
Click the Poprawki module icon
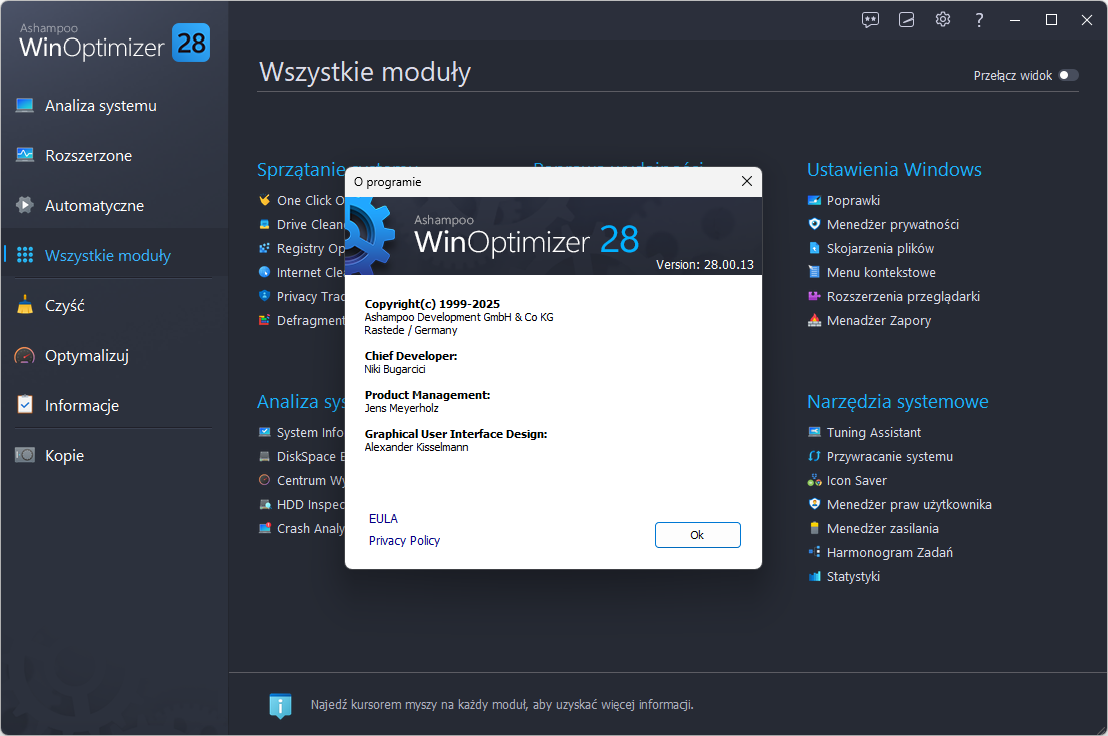click(814, 201)
